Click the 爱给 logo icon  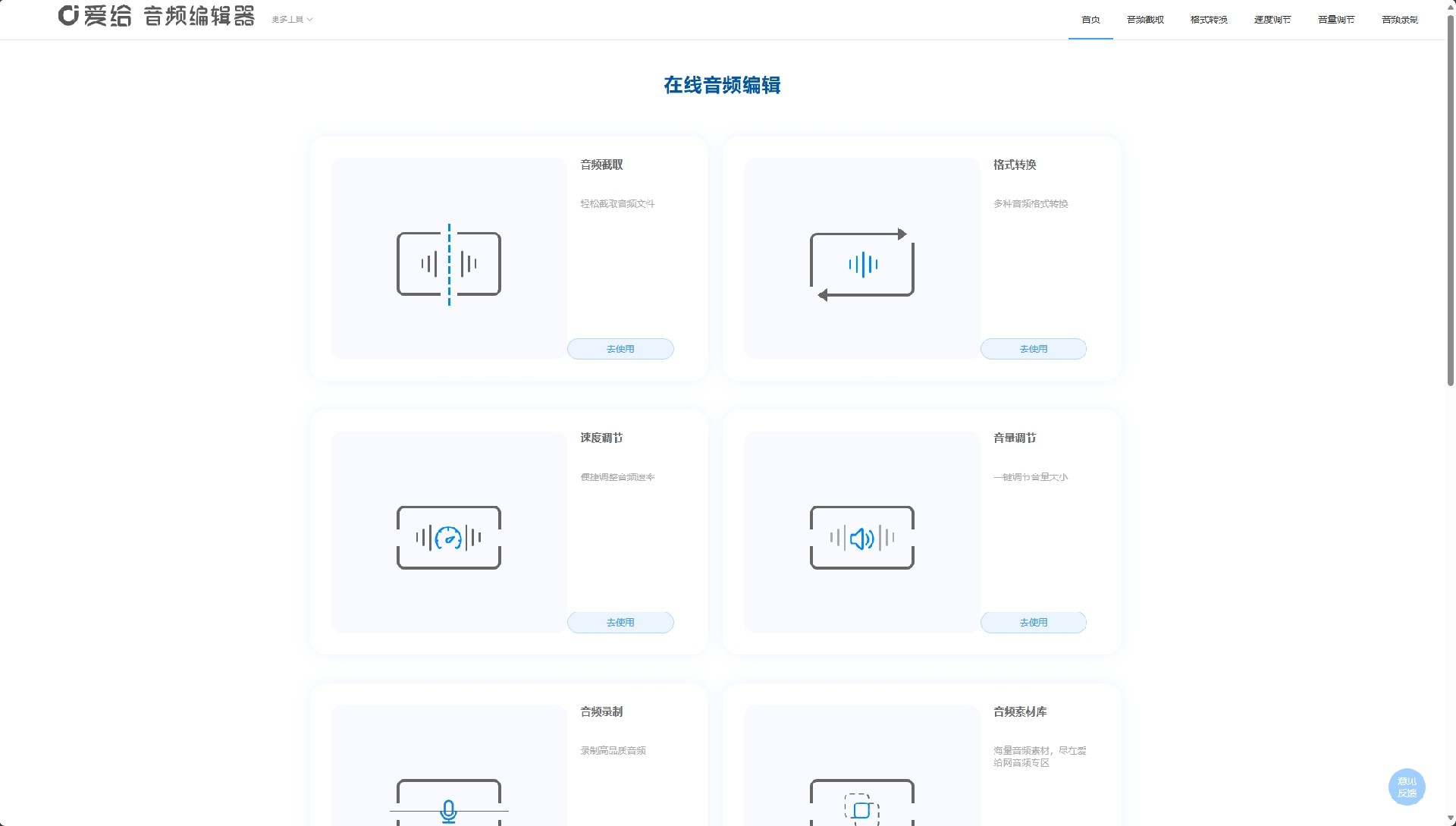(68, 16)
